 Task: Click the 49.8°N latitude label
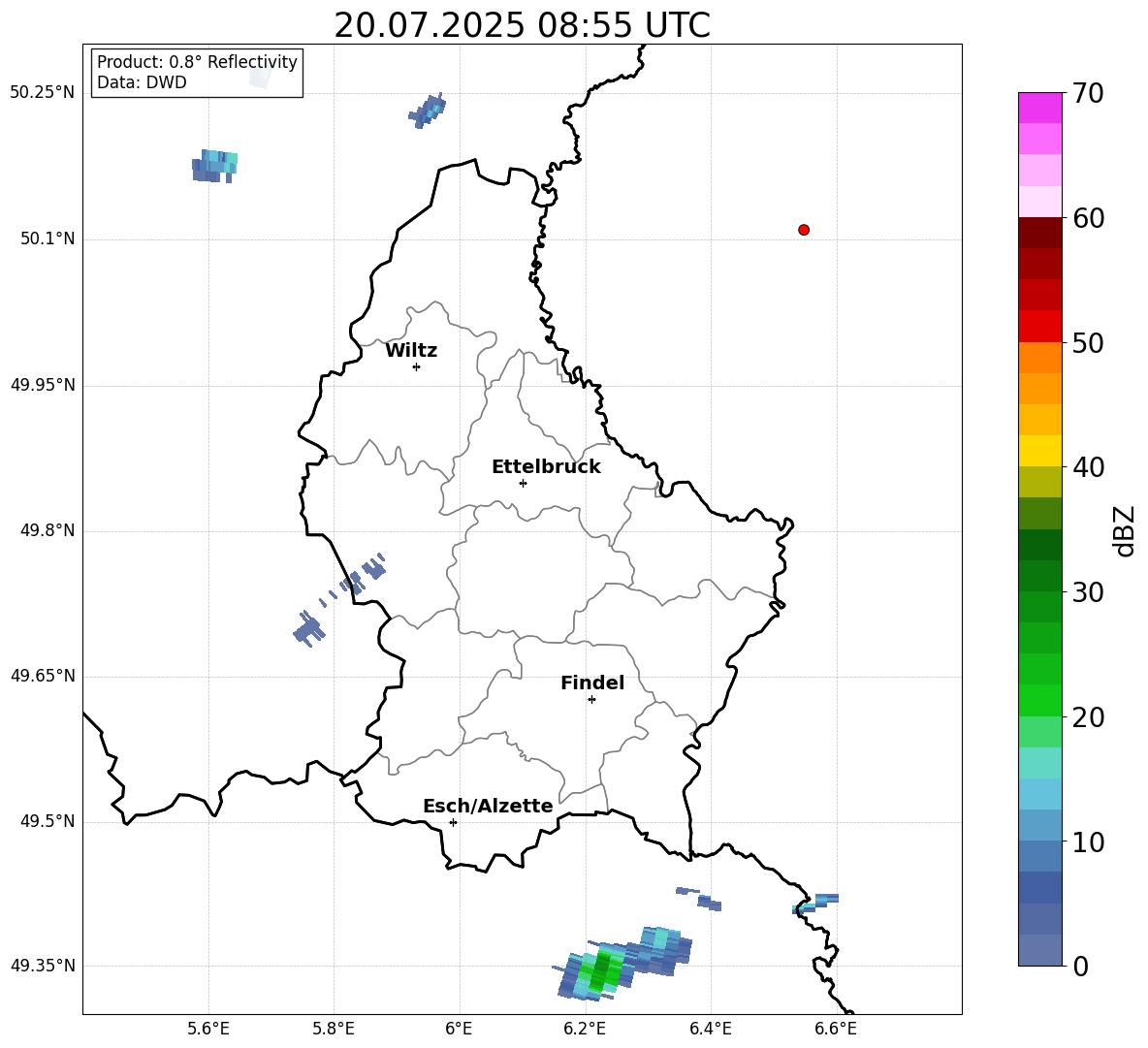tap(48, 530)
